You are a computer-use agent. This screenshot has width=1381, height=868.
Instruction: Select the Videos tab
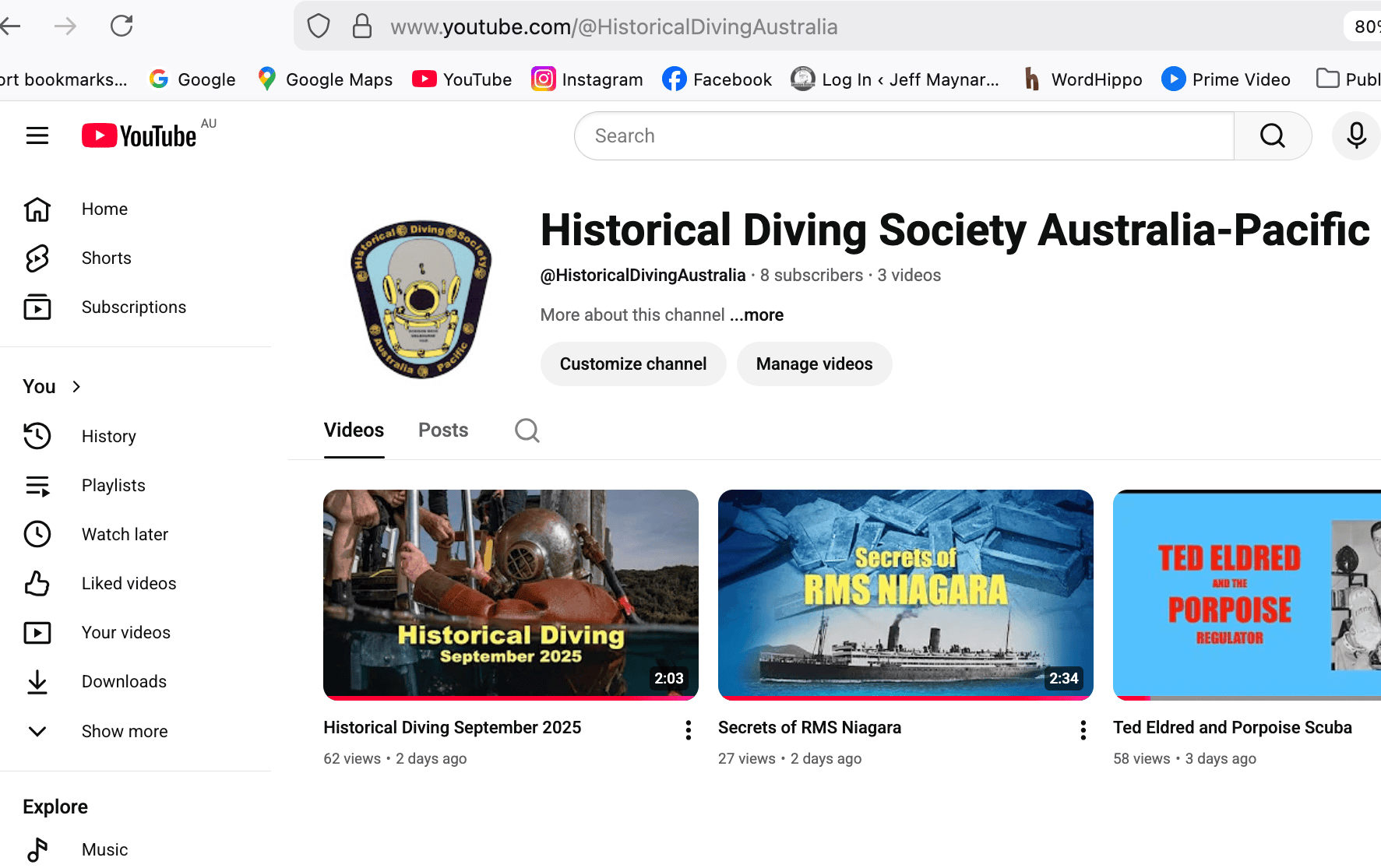(x=354, y=430)
